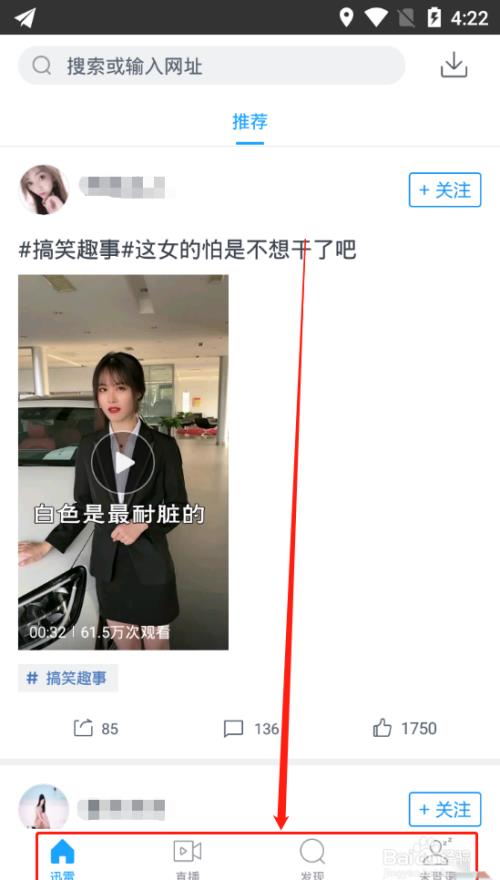Click the magnifier icon in search bar
The width and height of the screenshot is (500, 880).
click(42, 66)
